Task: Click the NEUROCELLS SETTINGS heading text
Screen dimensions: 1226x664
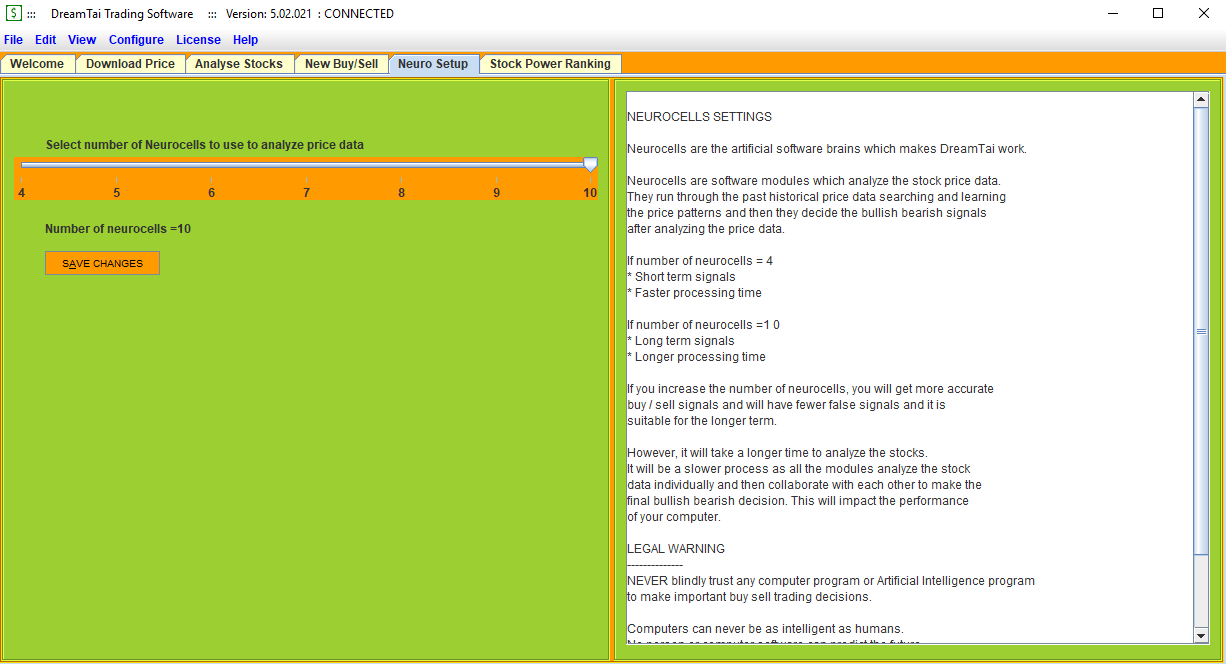Action: click(x=699, y=117)
